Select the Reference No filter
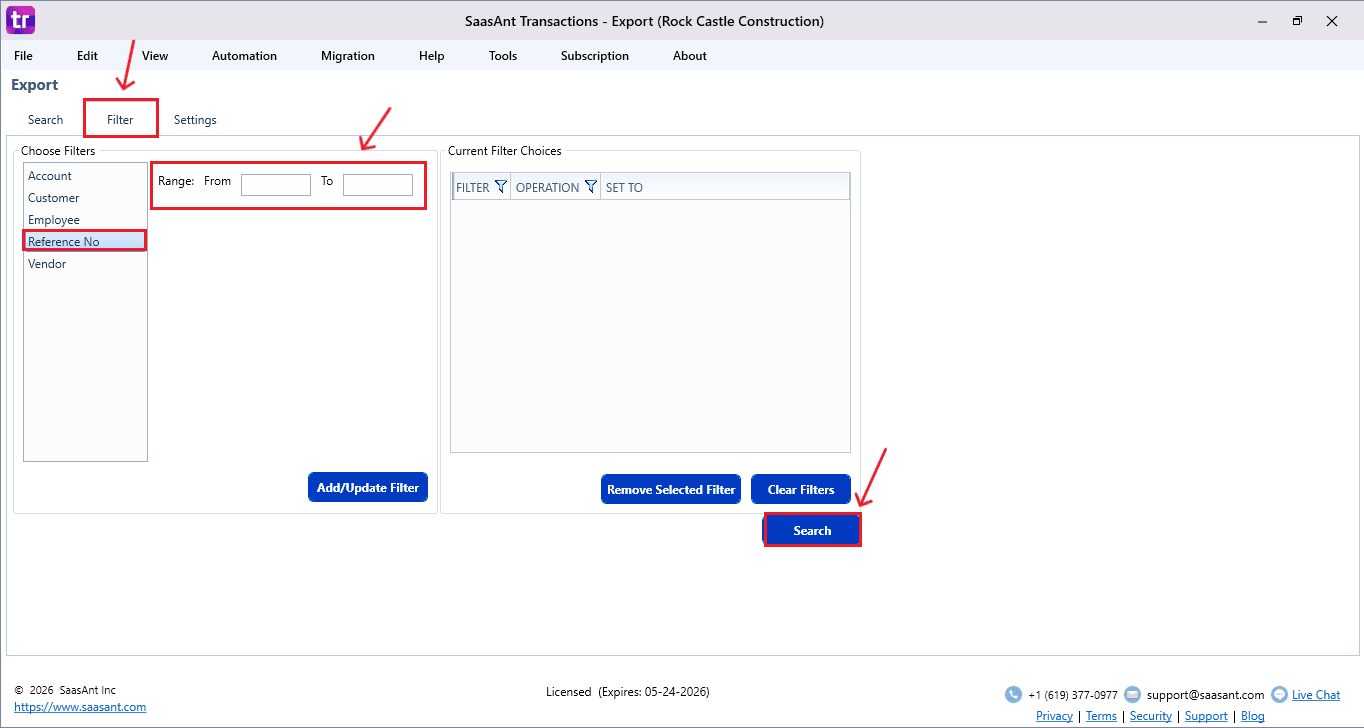The width and height of the screenshot is (1364, 728). click(x=85, y=242)
